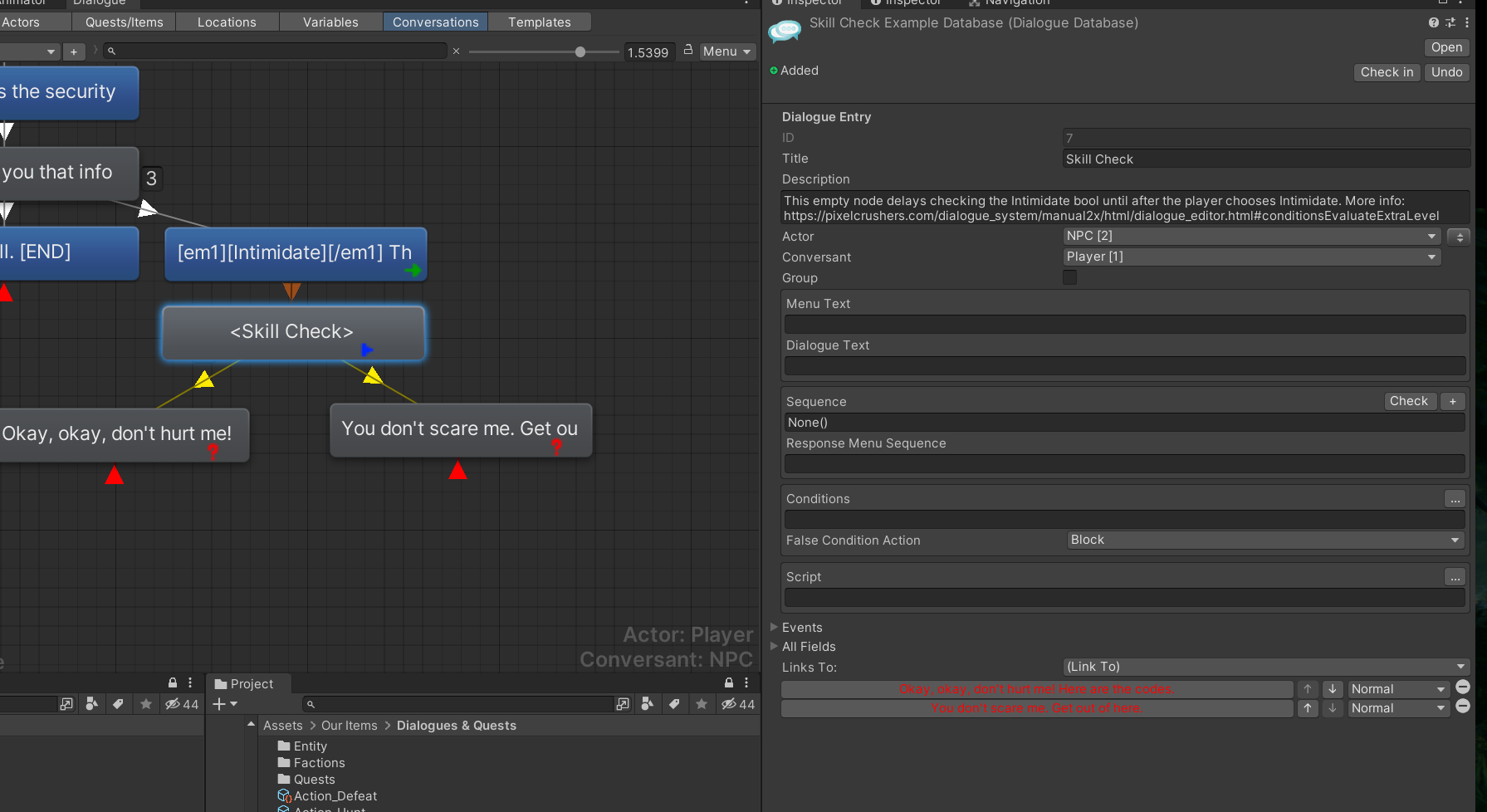This screenshot has height=812, width=1487.
Task: Delete the 'Okay, okay' link with minus icon
Action: (x=1463, y=687)
